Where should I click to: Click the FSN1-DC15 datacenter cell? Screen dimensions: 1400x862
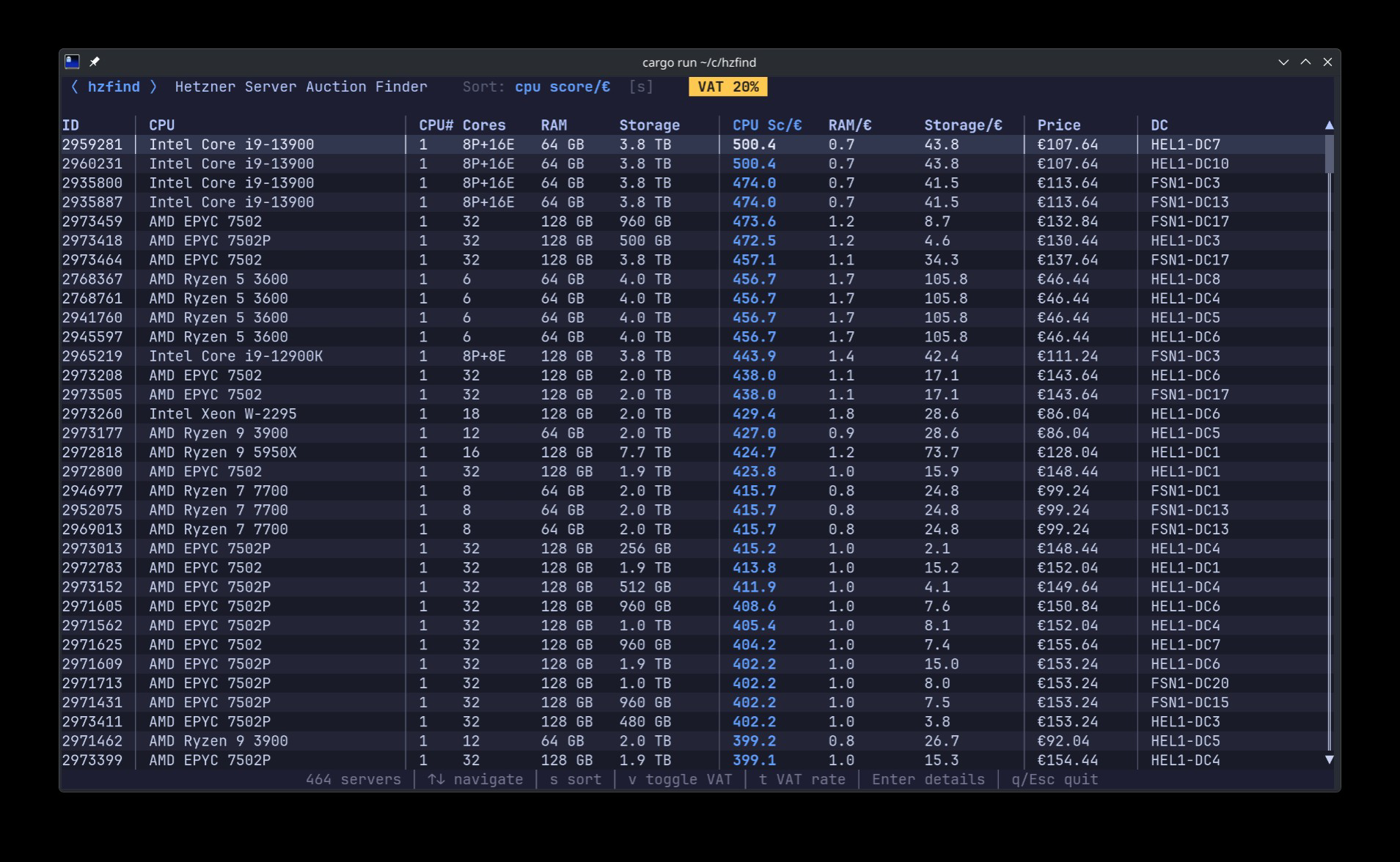click(x=1190, y=702)
